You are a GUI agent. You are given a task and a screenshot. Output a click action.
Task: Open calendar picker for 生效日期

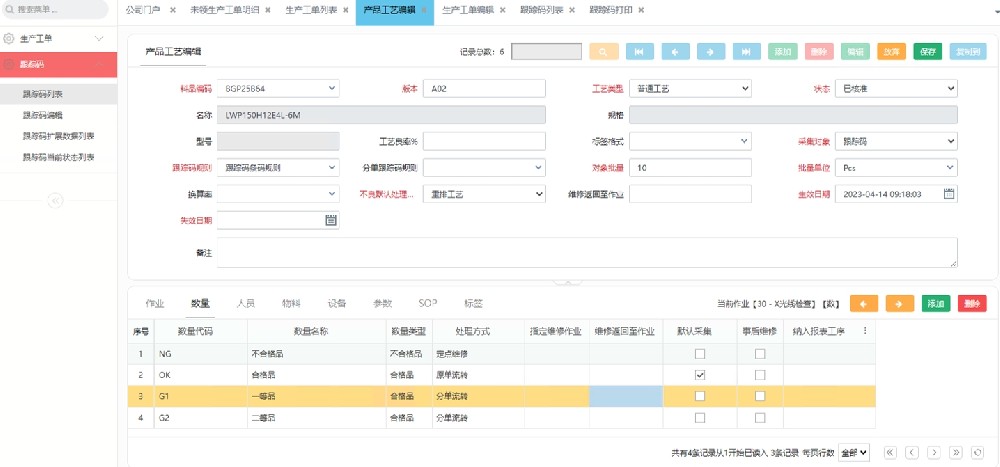coord(948,194)
